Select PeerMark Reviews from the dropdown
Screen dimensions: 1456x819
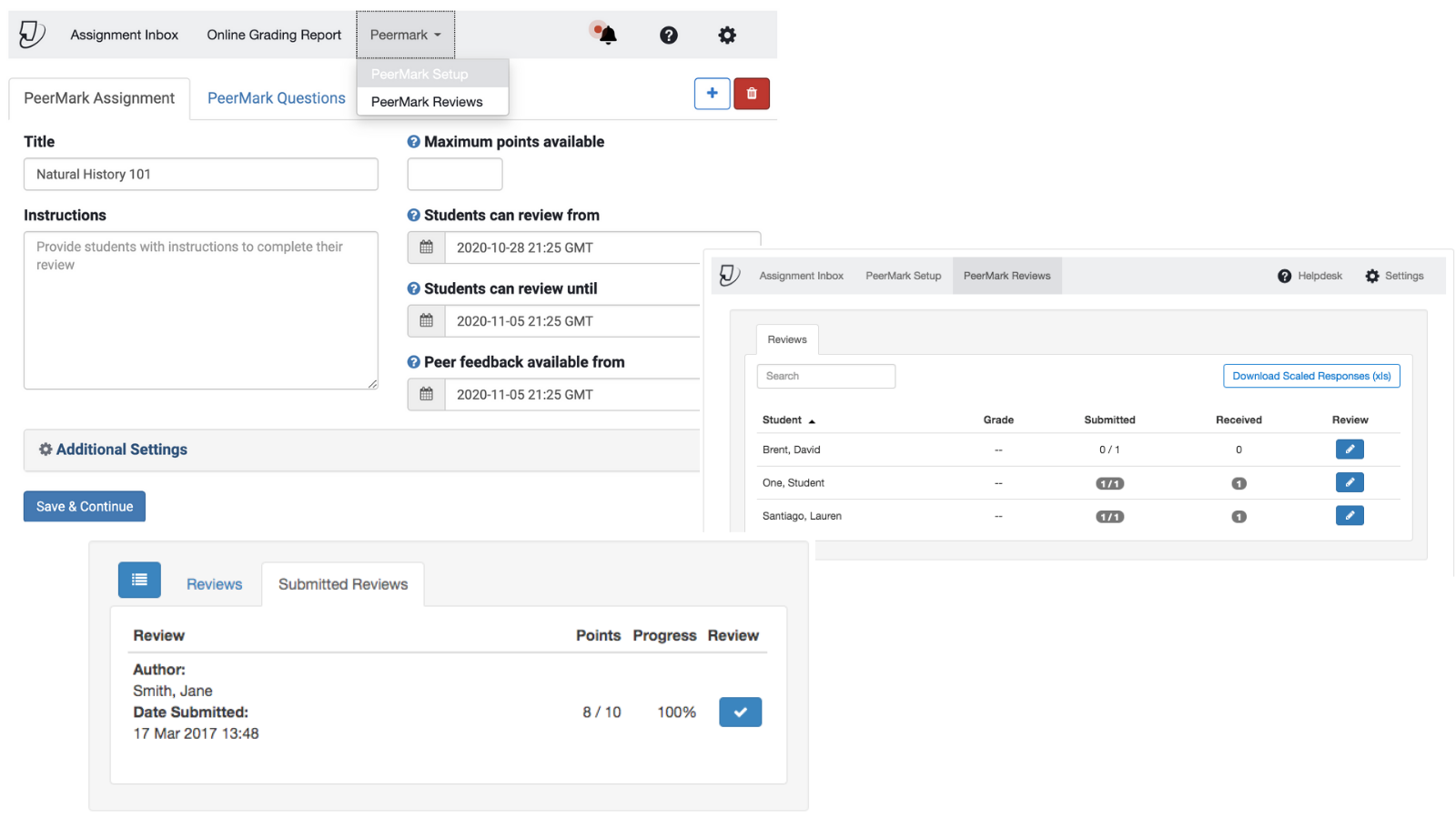[x=433, y=102]
